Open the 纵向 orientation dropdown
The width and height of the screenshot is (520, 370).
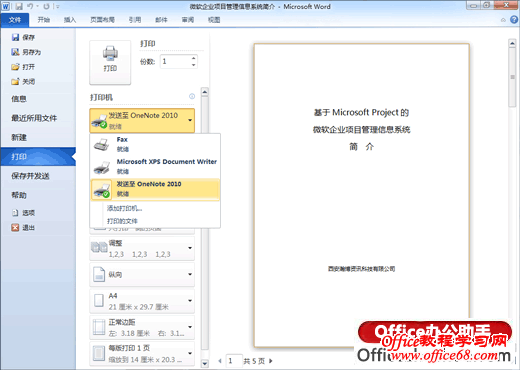coord(142,275)
